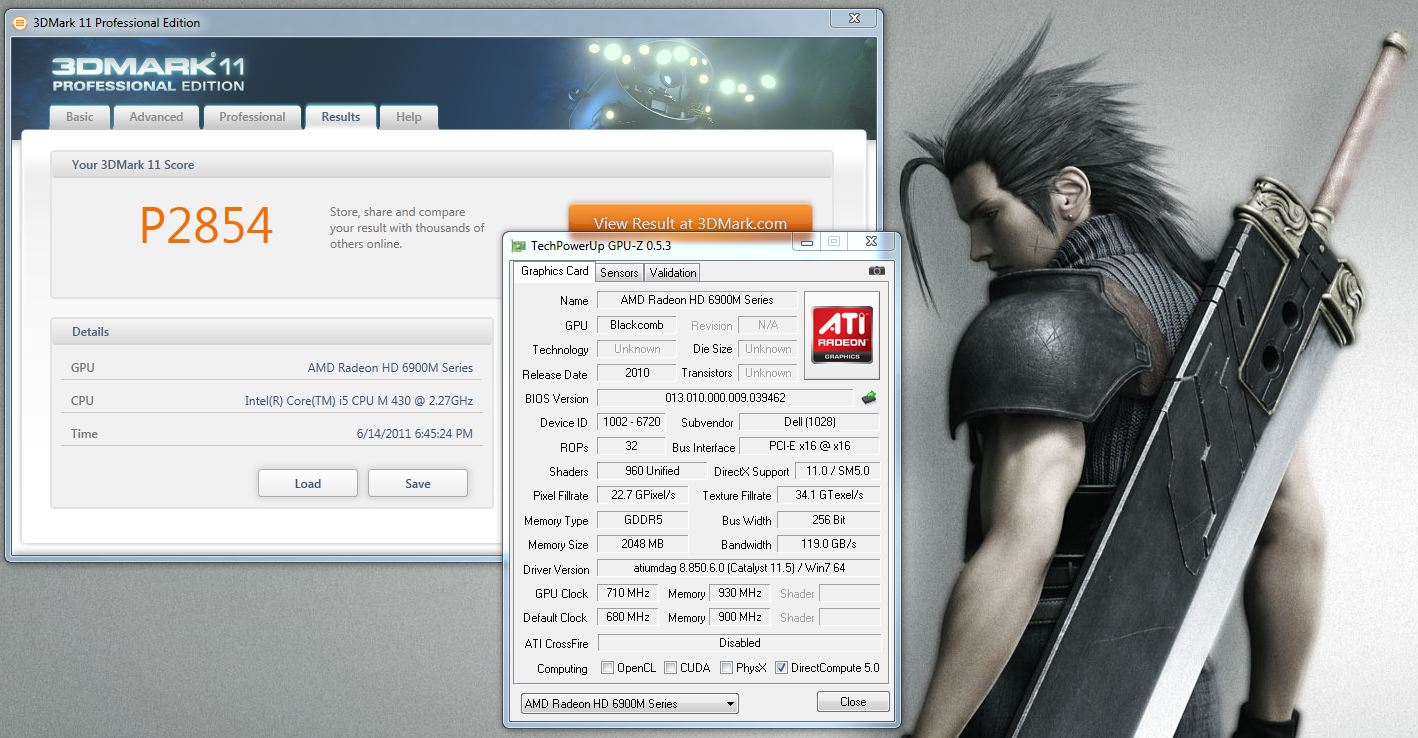The image size is (1418, 738).
Task: Switch to the Basic tab in 3DMark
Action: (80, 117)
